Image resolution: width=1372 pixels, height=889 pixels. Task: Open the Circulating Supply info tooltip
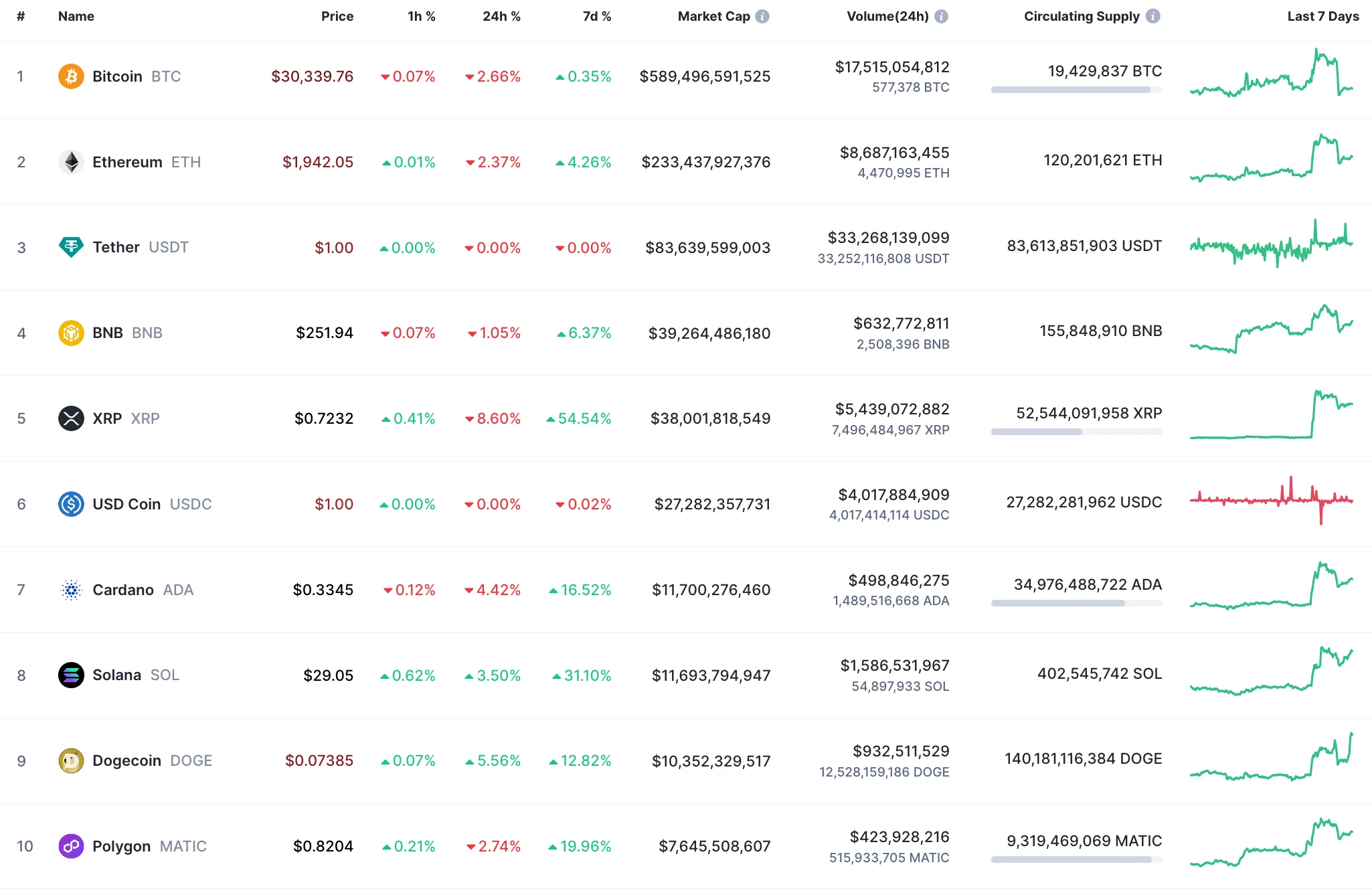click(1153, 16)
